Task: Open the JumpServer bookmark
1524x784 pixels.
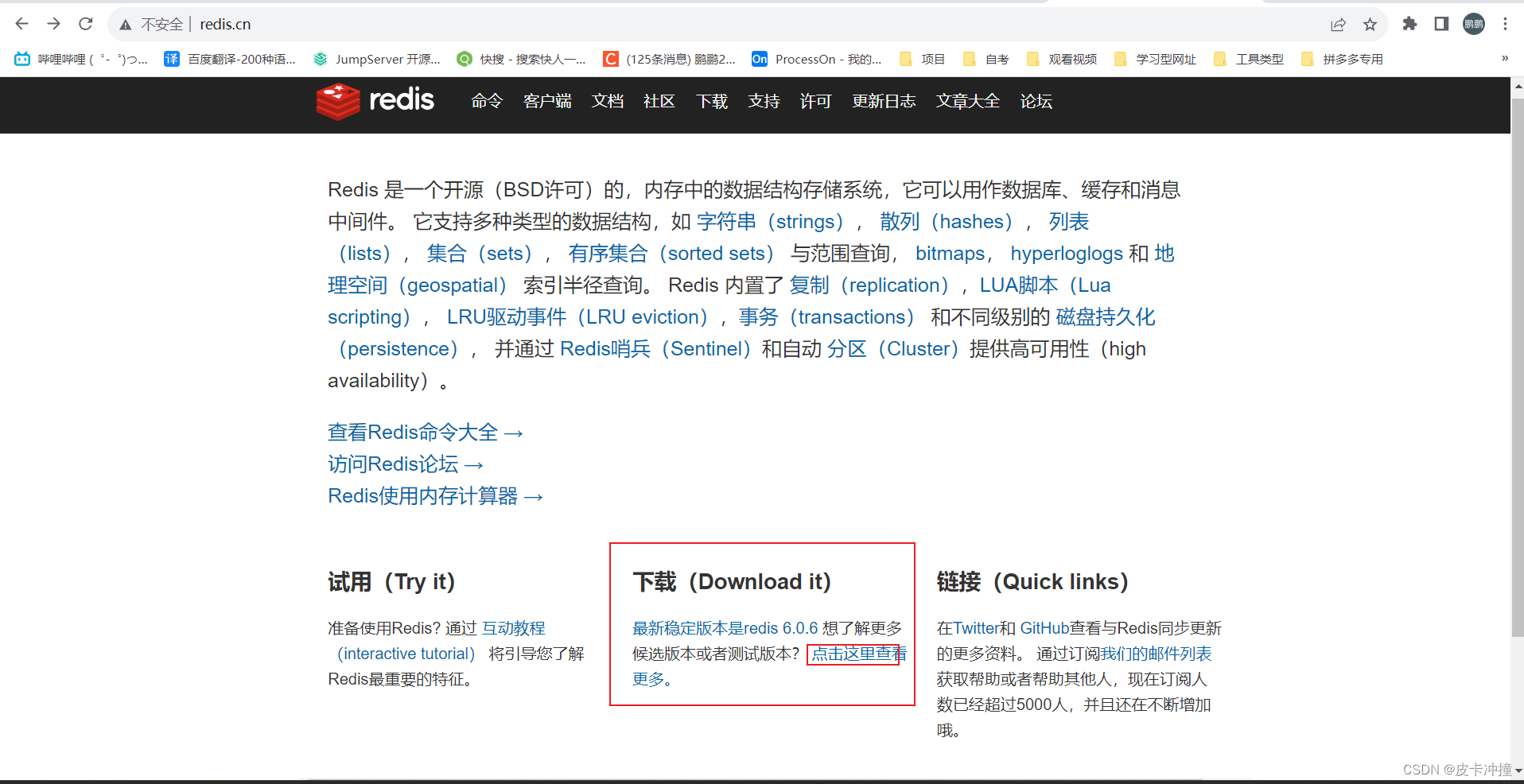Action: click(376, 59)
